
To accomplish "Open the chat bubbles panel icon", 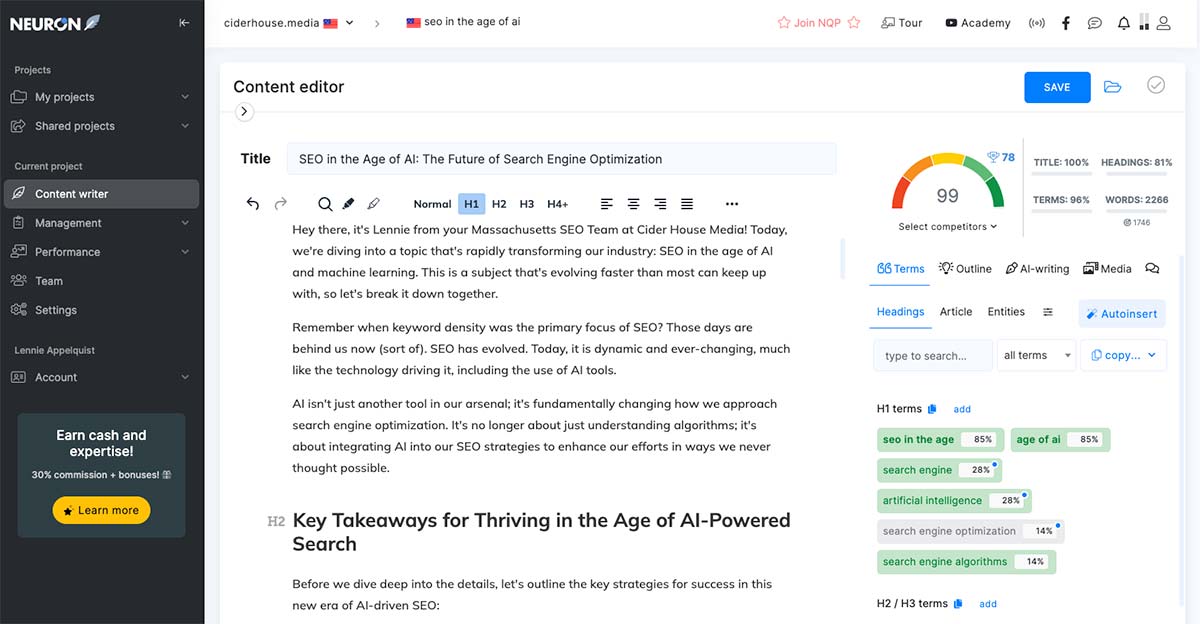I will 1094,22.
